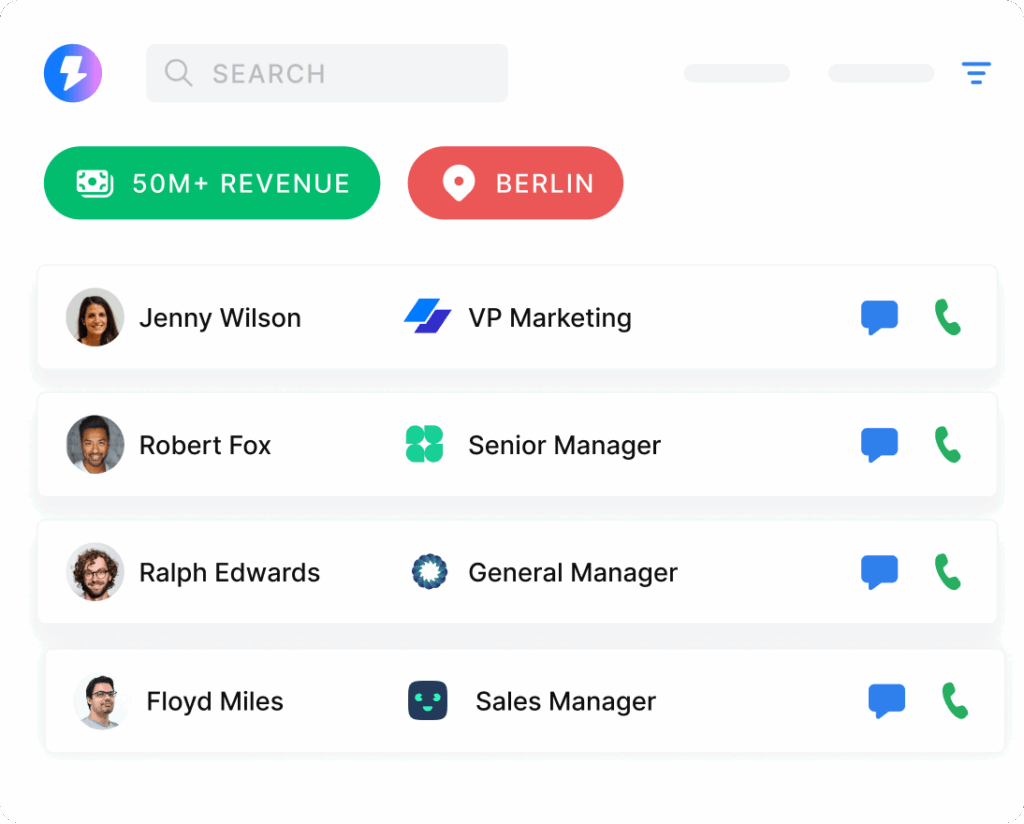Viewport: 1024px width, 824px height.
Task: Toggle the 50M+ Revenue filter chip
Action: pos(212,183)
